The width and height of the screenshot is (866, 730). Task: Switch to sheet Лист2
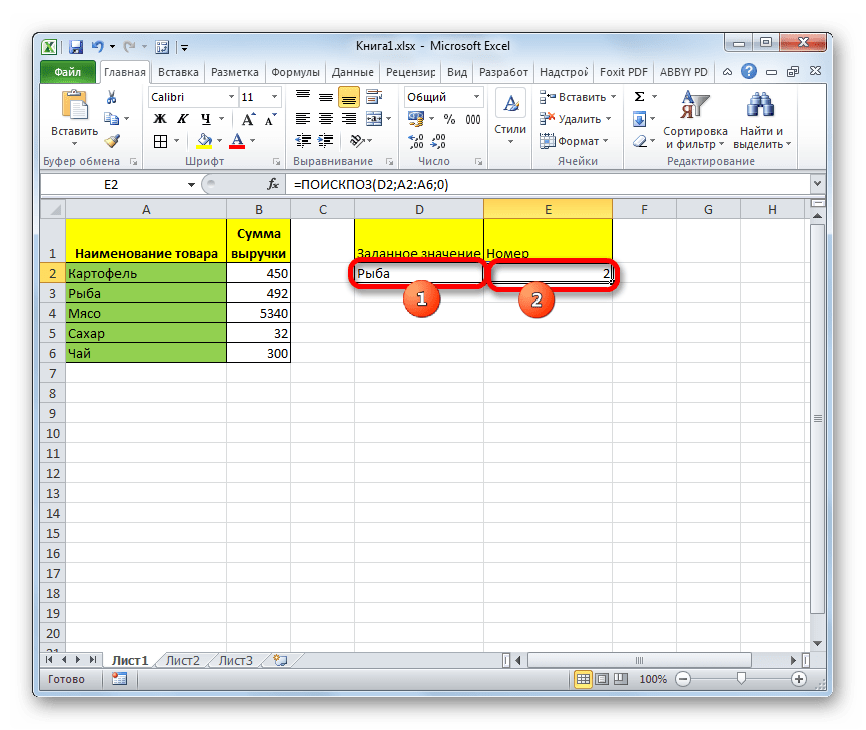182,660
